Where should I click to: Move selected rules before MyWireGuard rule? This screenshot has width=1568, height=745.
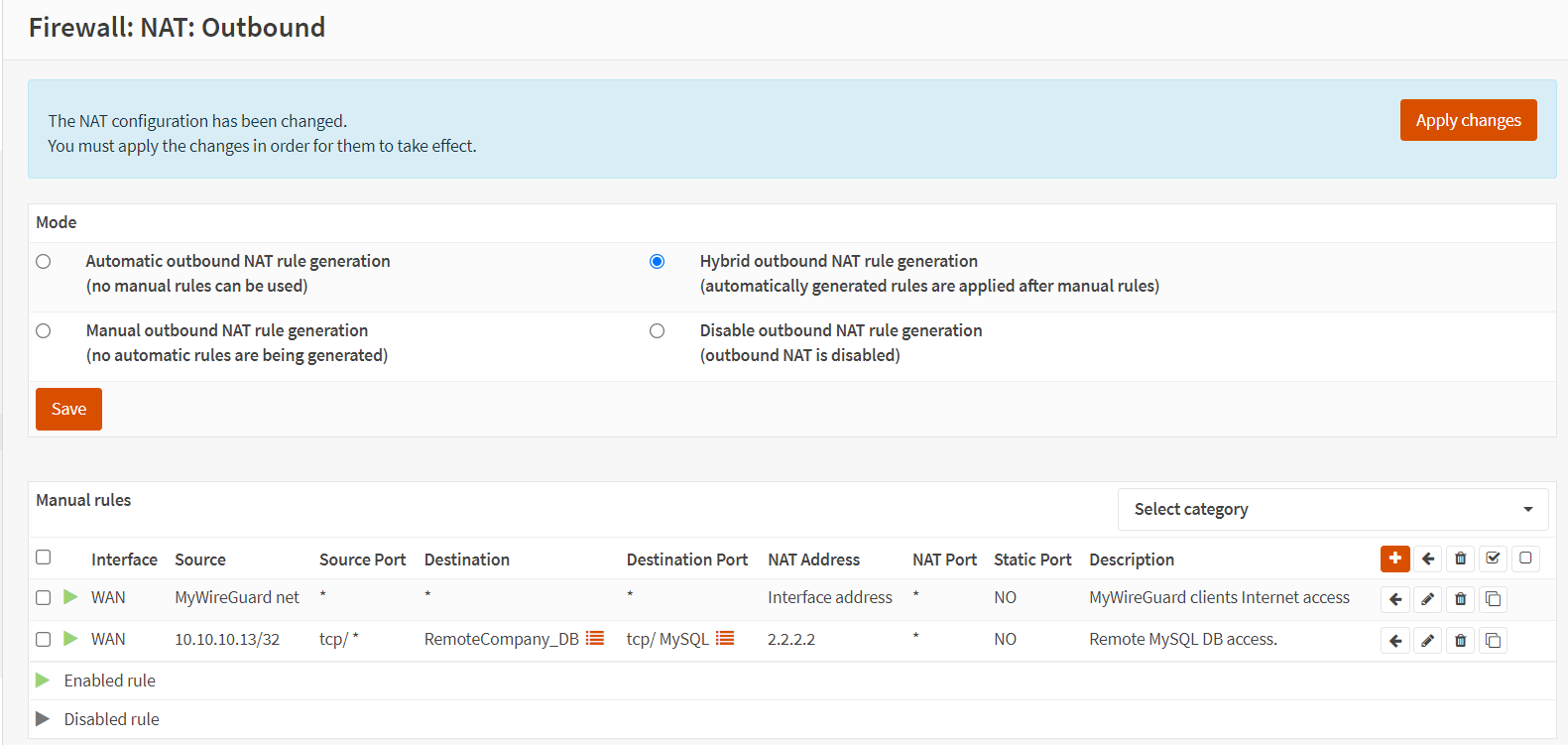(x=1394, y=599)
